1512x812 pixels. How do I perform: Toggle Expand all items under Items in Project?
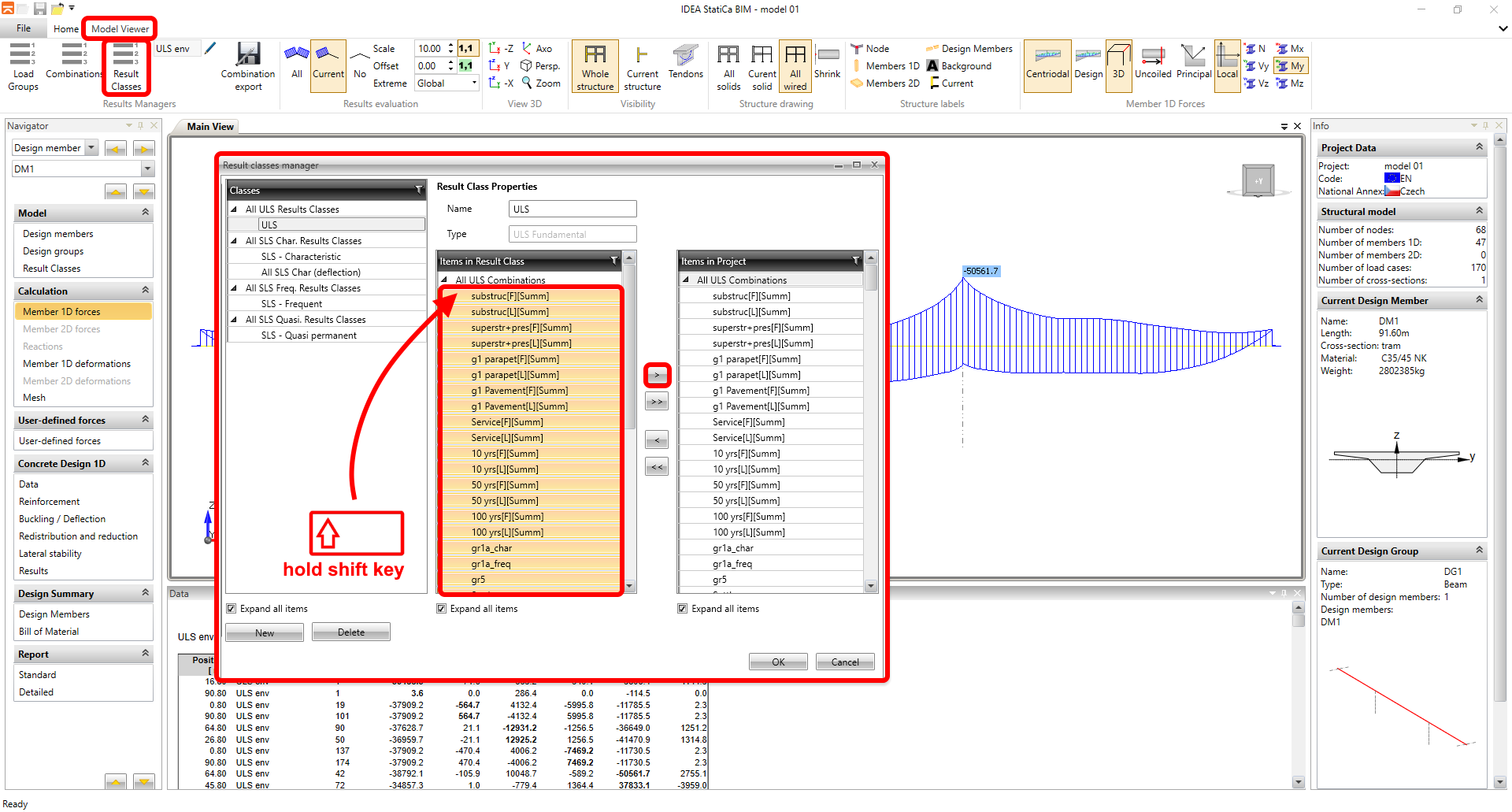coord(683,609)
